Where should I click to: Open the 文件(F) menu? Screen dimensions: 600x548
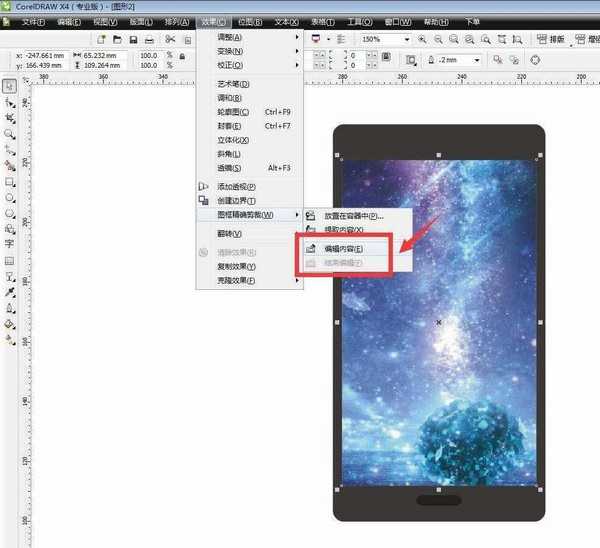click(33, 22)
